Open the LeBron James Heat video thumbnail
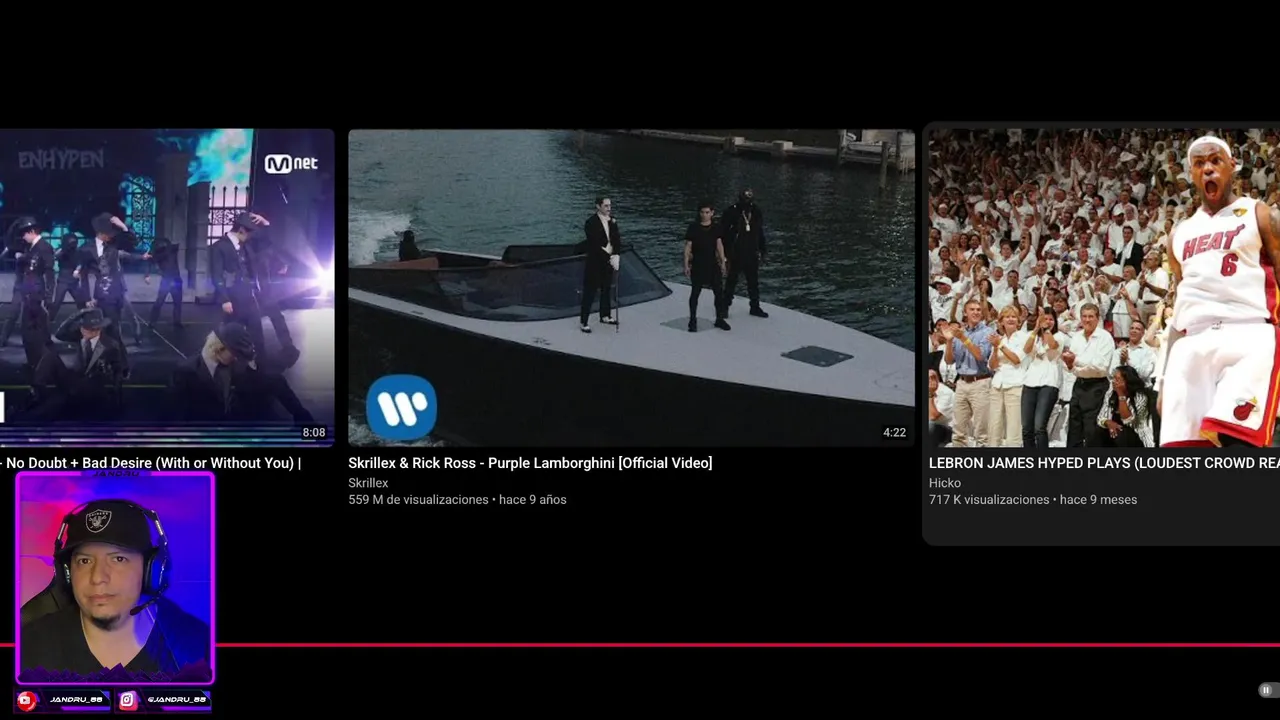The height and width of the screenshot is (720, 1280). (x=1104, y=287)
